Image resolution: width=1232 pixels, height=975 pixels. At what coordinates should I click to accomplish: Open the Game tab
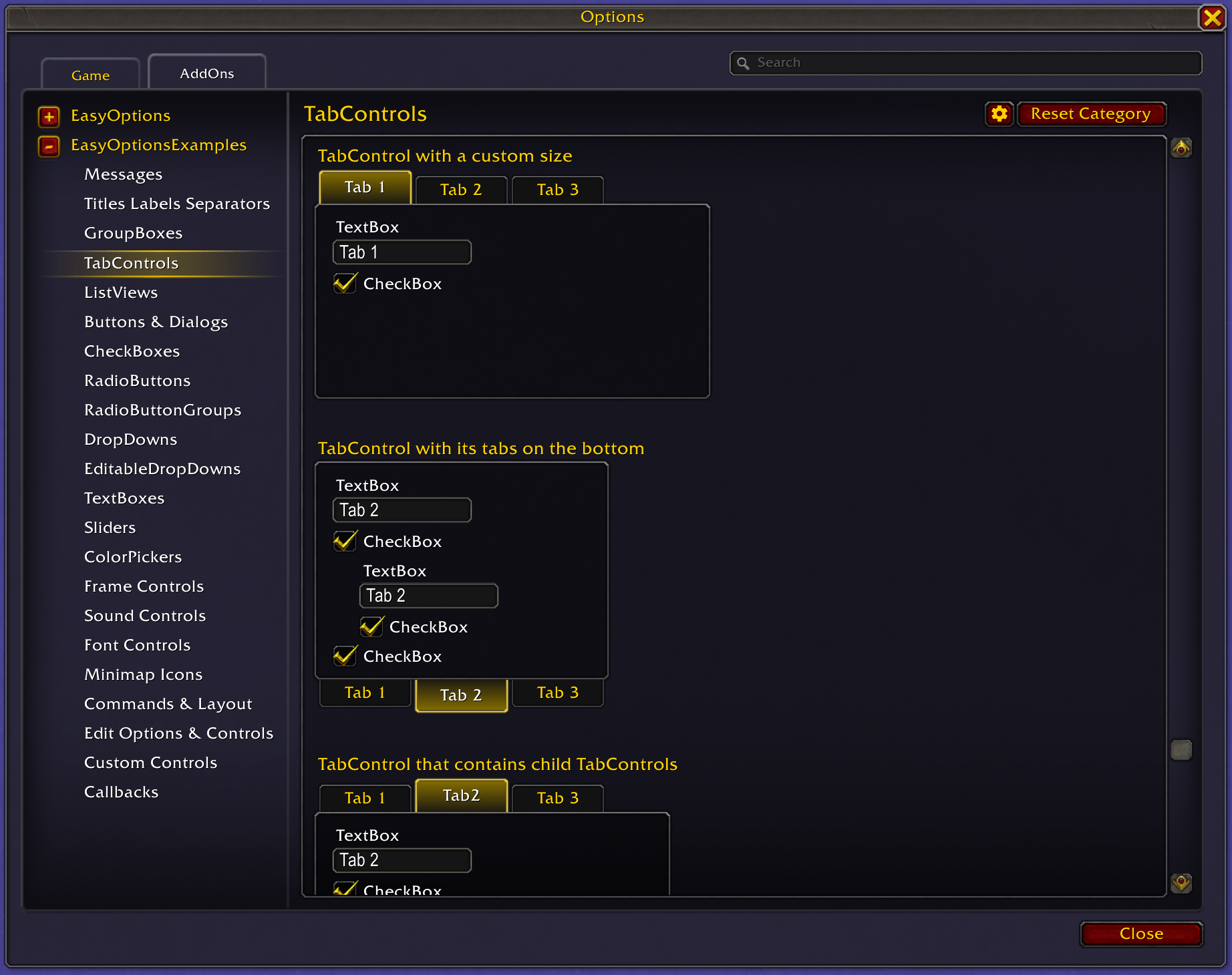[x=91, y=75]
